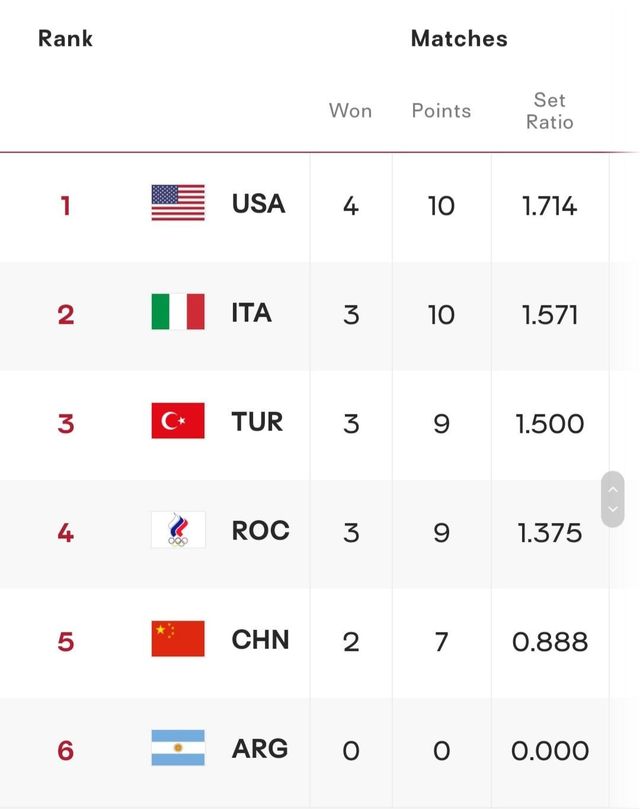
Task: Sort by the Points column header
Action: (x=441, y=111)
